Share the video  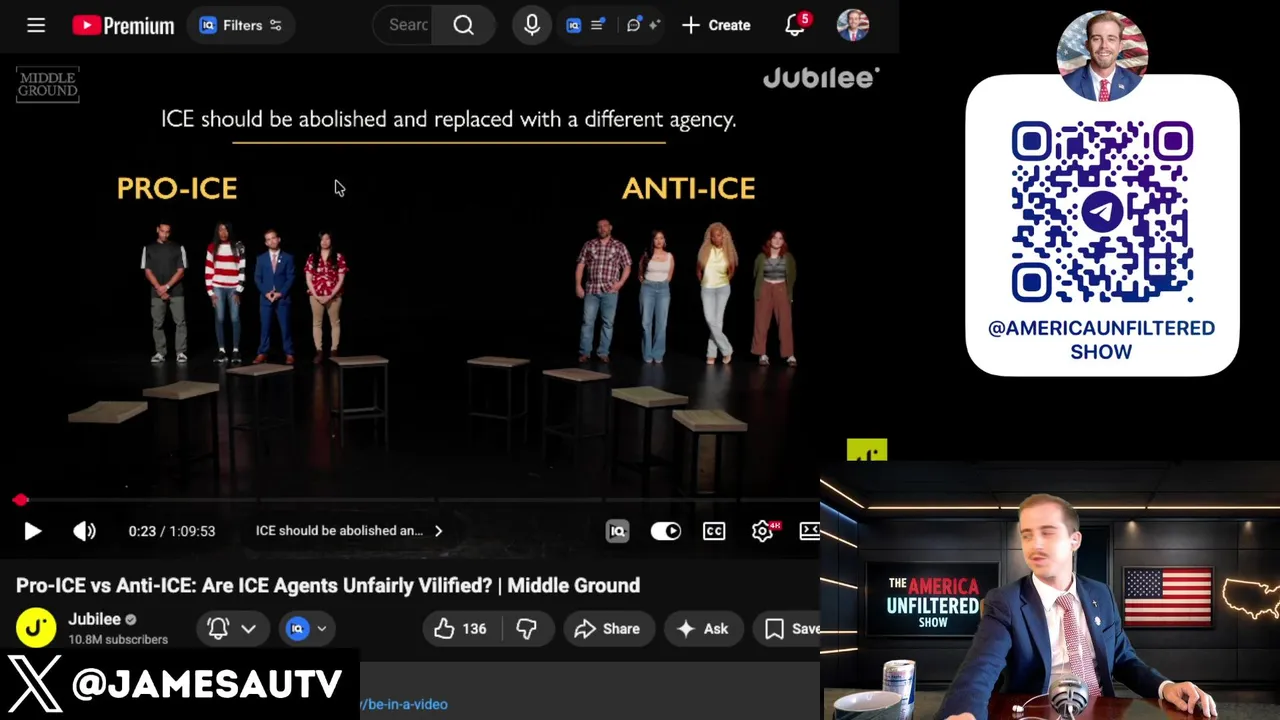(607, 628)
